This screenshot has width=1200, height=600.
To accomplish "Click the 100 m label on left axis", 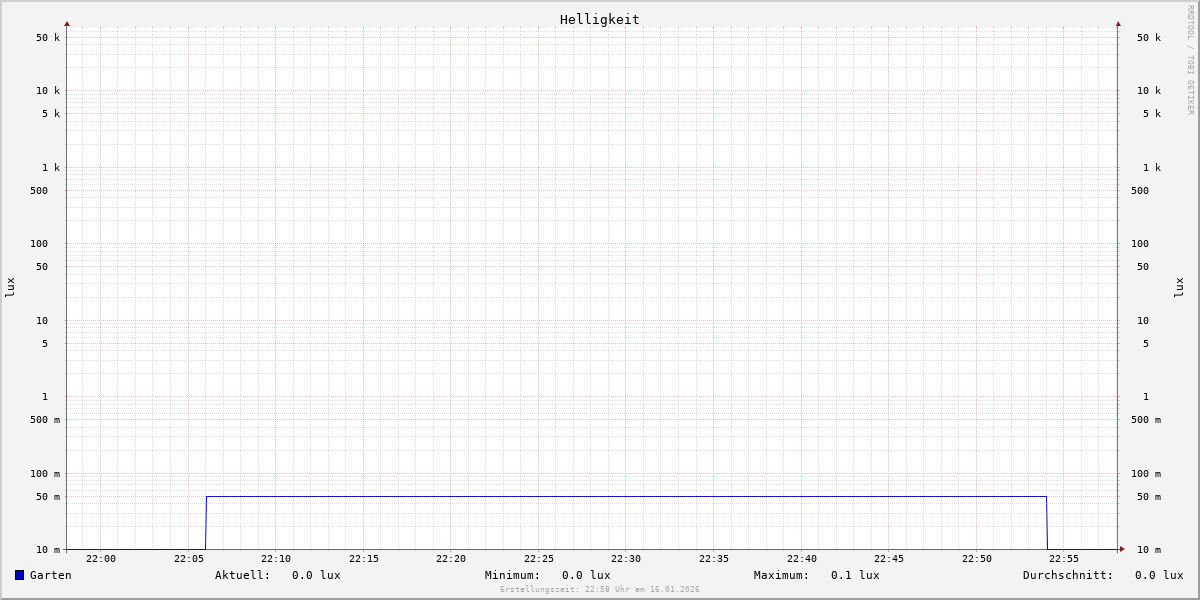I will (45, 474).
